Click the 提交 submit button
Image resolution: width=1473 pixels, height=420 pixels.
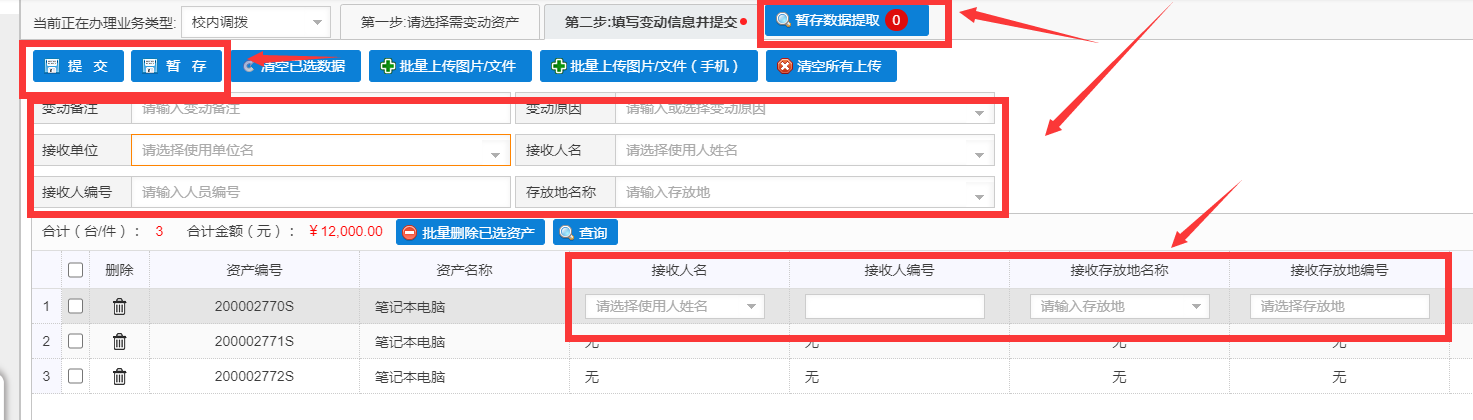77,67
